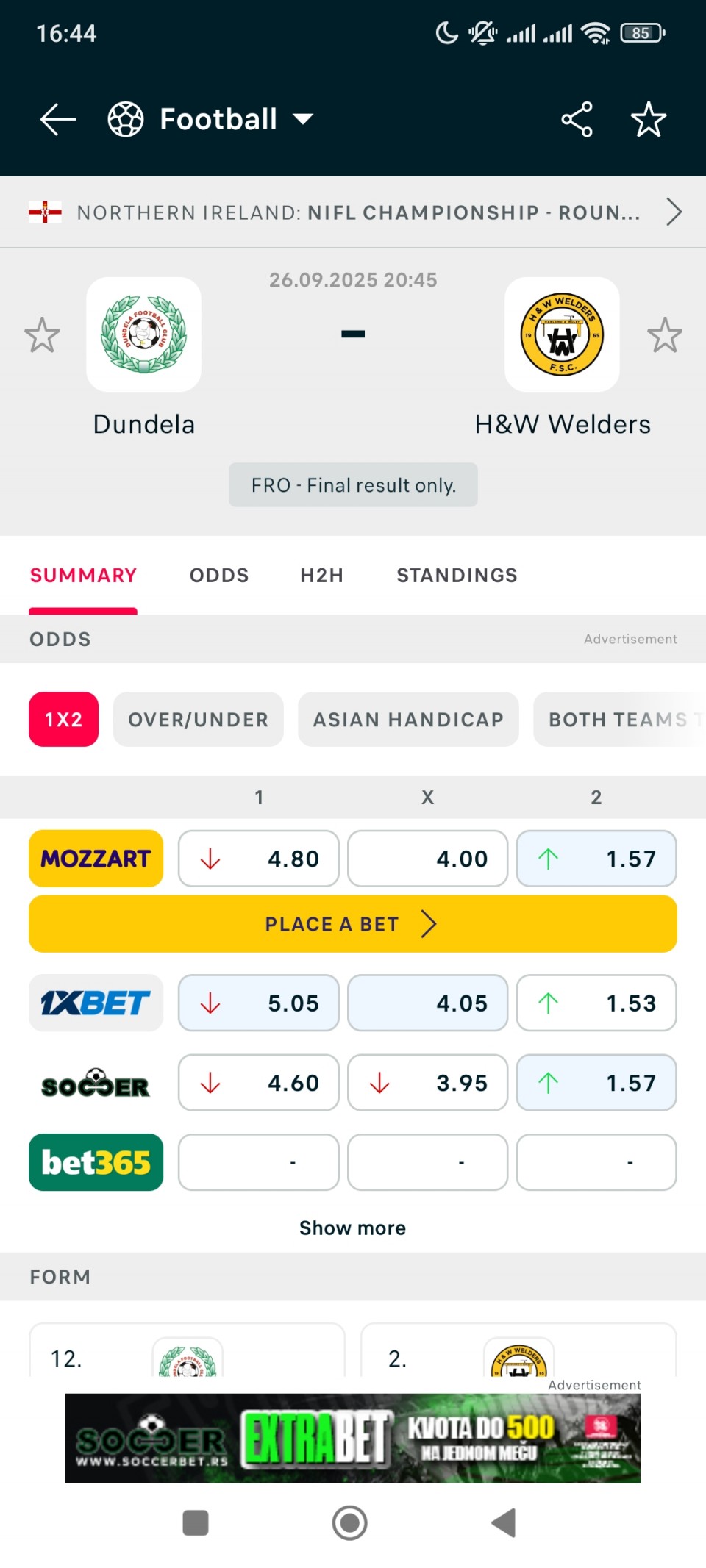706x1568 pixels.
Task: Switch to the H2H tab
Action: (321, 575)
